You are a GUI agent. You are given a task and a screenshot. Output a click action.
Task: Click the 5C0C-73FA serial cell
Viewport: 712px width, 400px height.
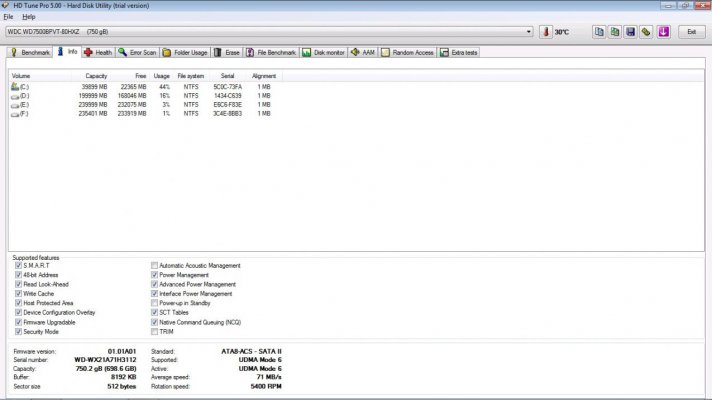click(227, 87)
